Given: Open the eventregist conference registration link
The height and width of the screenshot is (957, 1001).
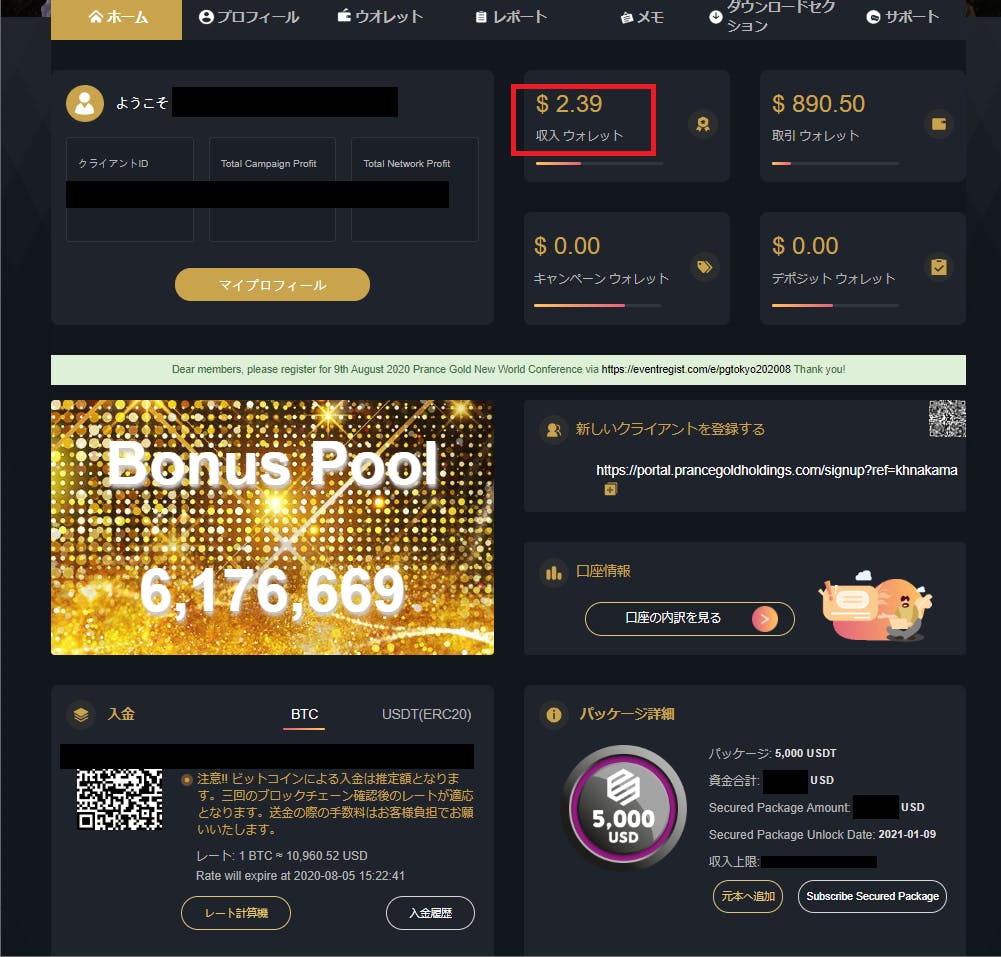Looking at the screenshot, I should (x=696, y=370).
